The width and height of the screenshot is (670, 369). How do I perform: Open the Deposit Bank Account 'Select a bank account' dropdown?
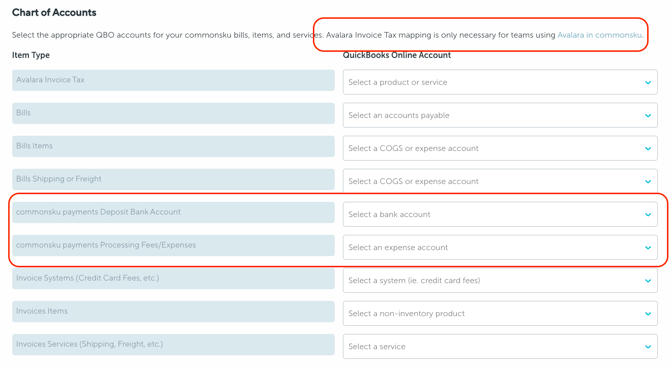coord(500,214)
